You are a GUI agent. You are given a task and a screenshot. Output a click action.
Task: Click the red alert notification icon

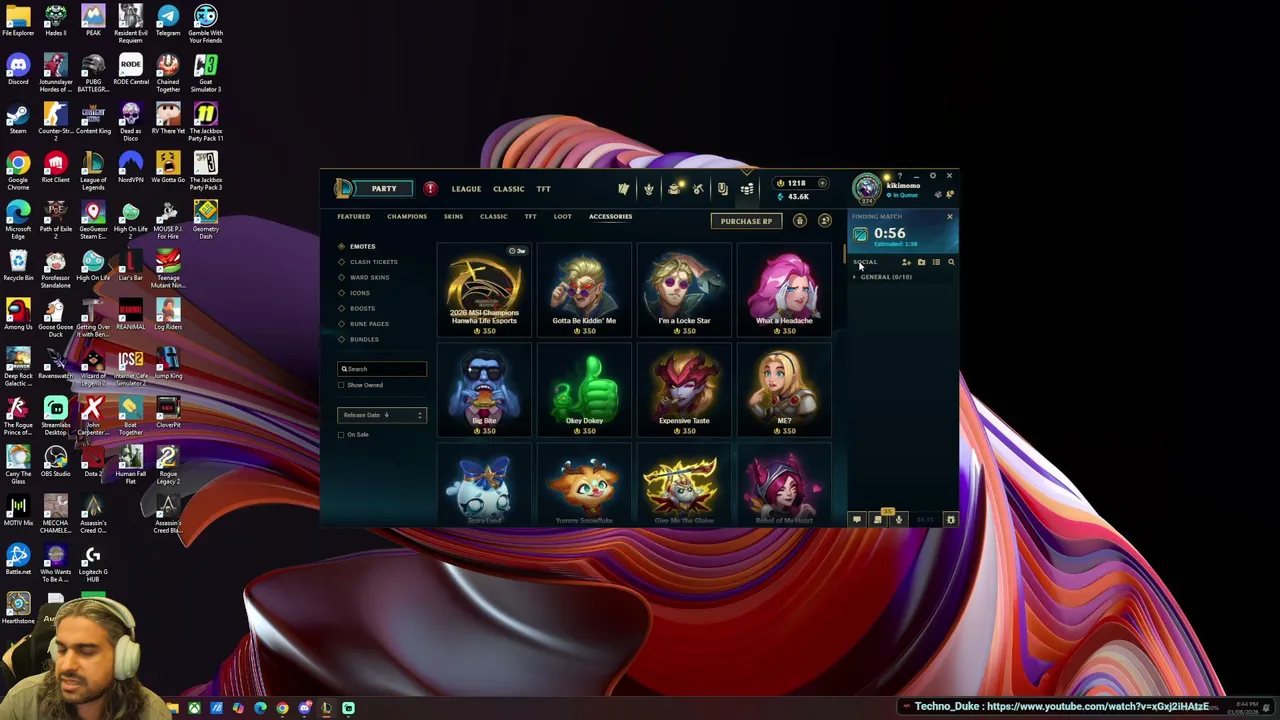[x=430, y=189]
